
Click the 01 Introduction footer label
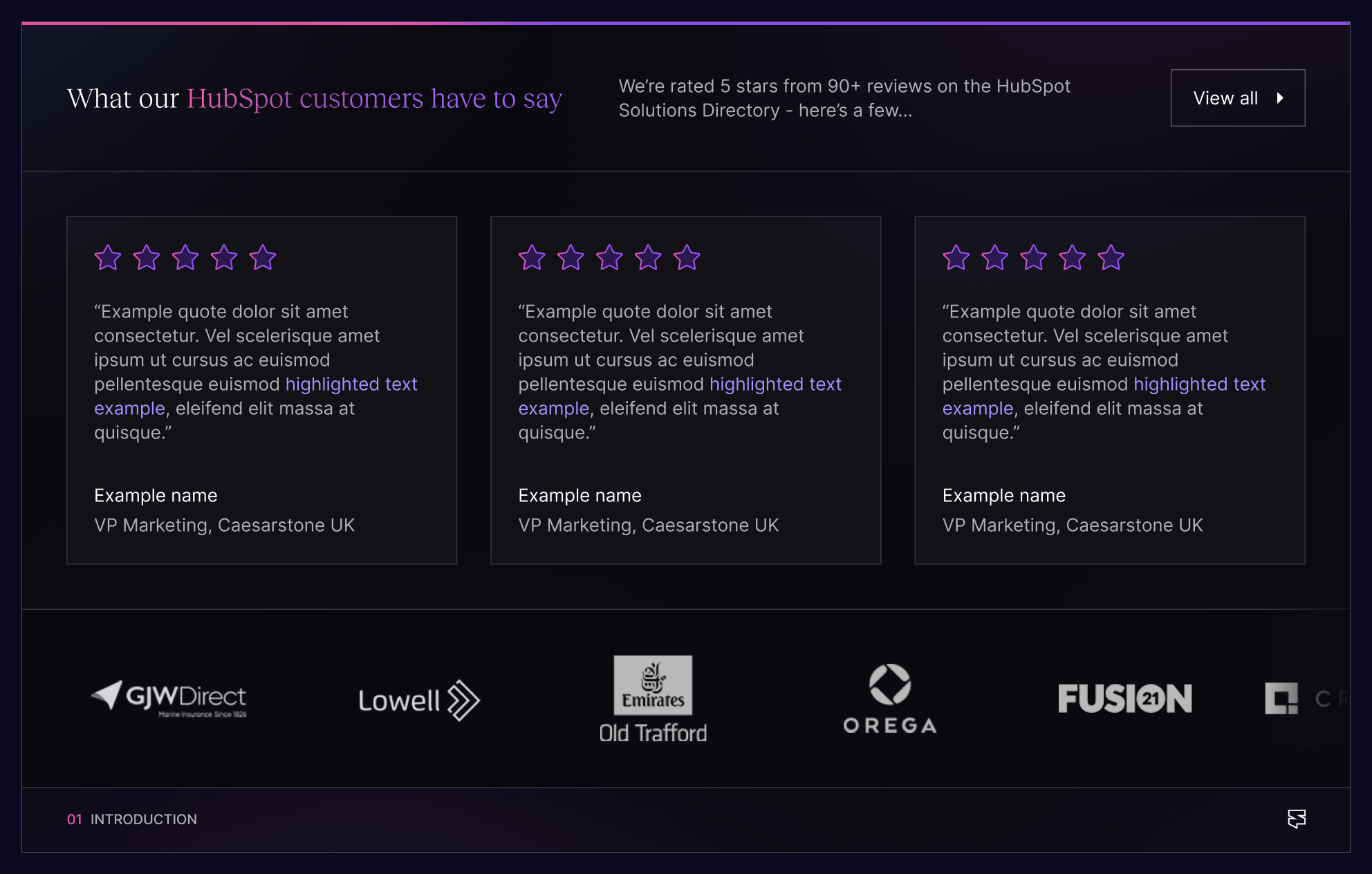coord(132,819)
